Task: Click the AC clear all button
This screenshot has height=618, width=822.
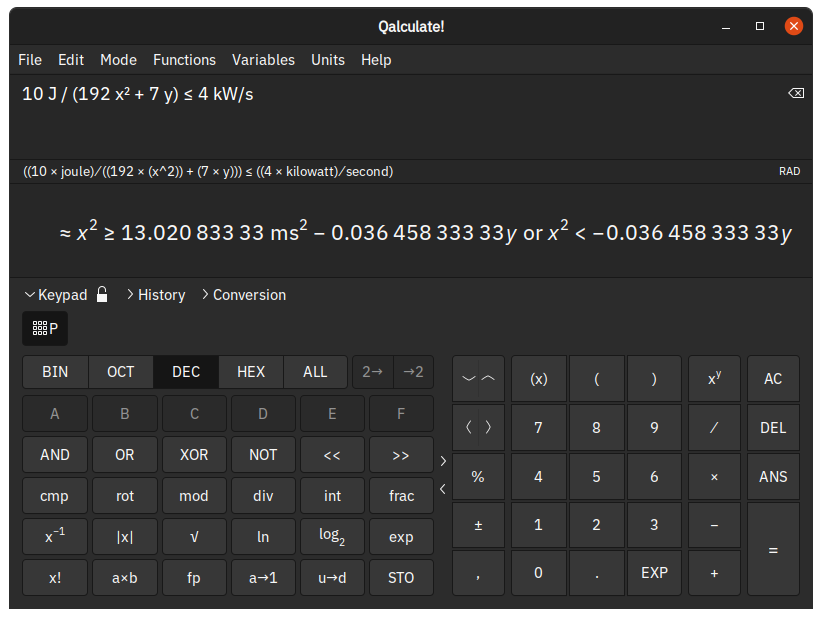Action: [x=773, y=378]
